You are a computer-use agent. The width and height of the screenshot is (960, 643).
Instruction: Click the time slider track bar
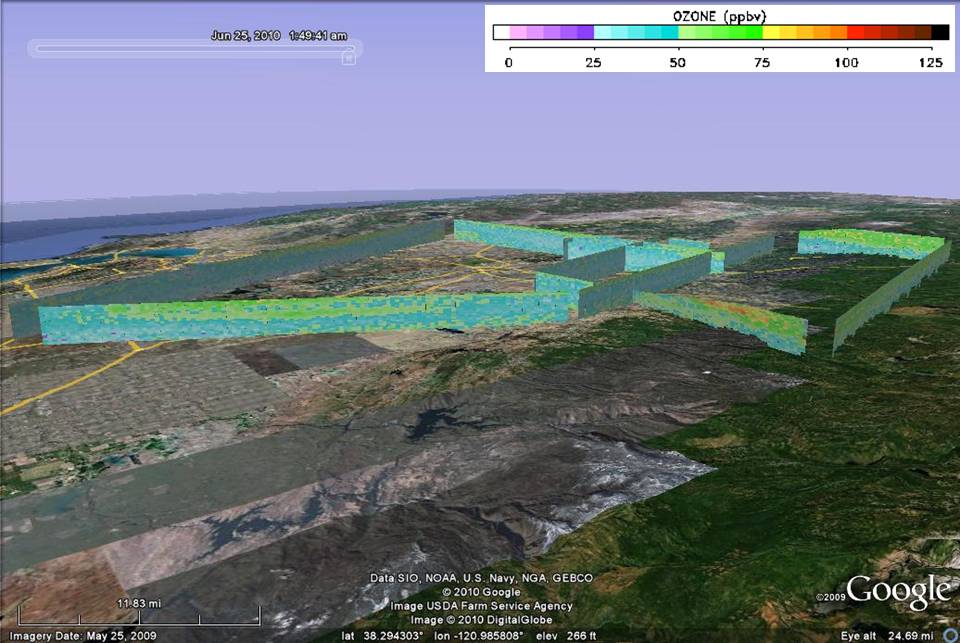(x=195, y=48)
